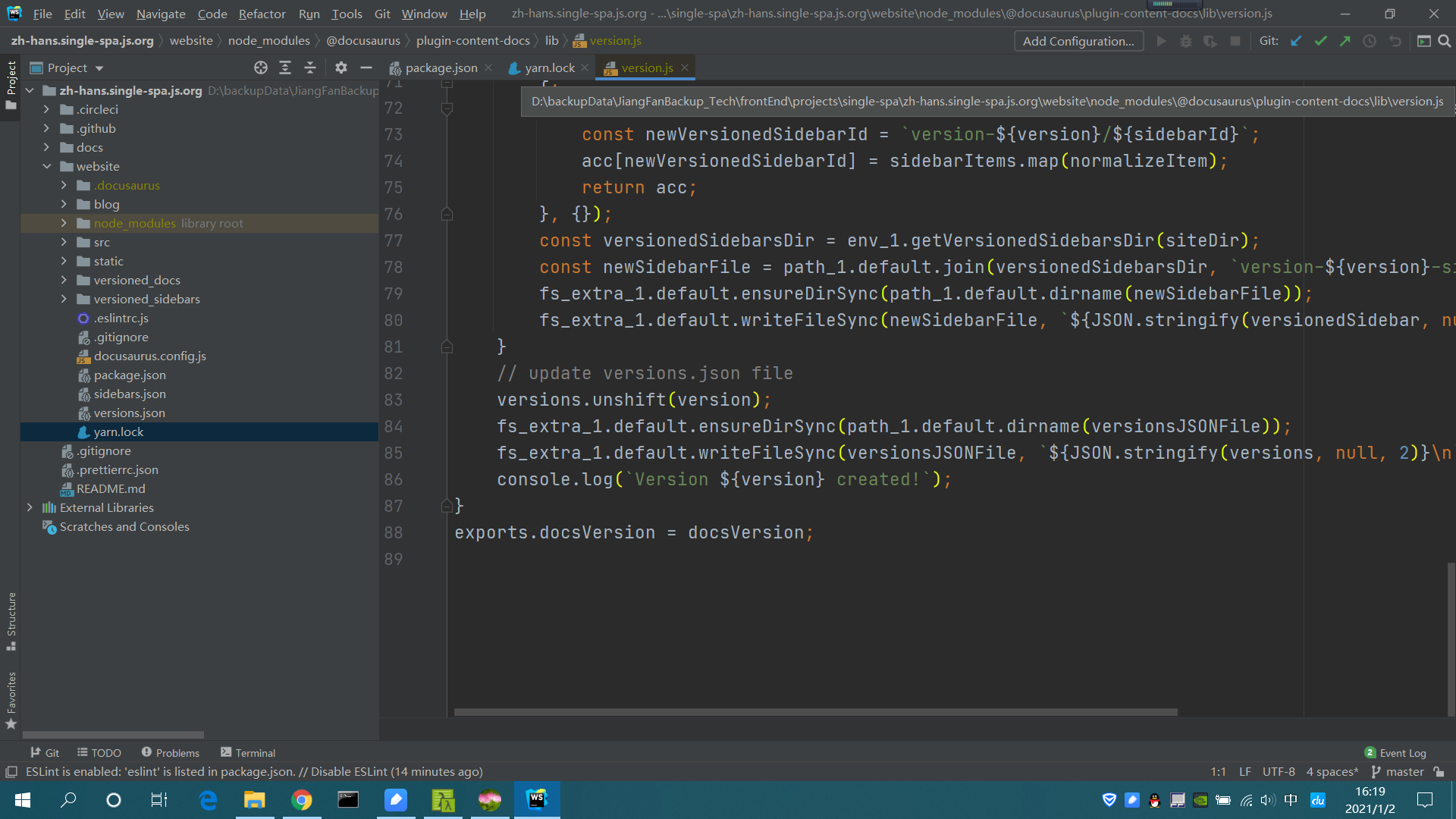Show the TODO panel

click(99, 752)
